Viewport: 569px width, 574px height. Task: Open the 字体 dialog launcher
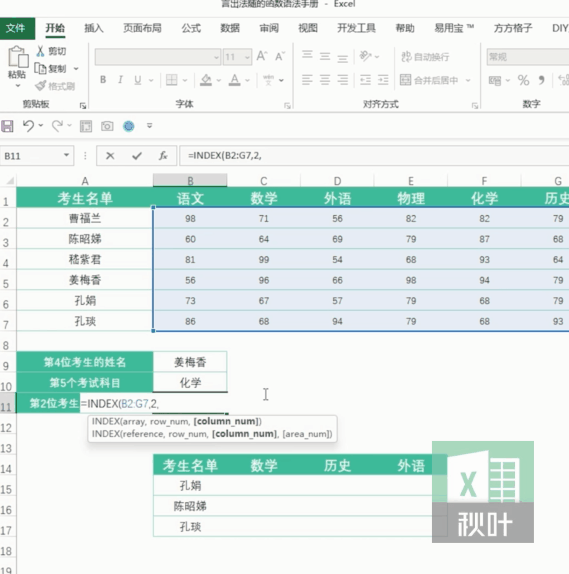coord(287,106)
